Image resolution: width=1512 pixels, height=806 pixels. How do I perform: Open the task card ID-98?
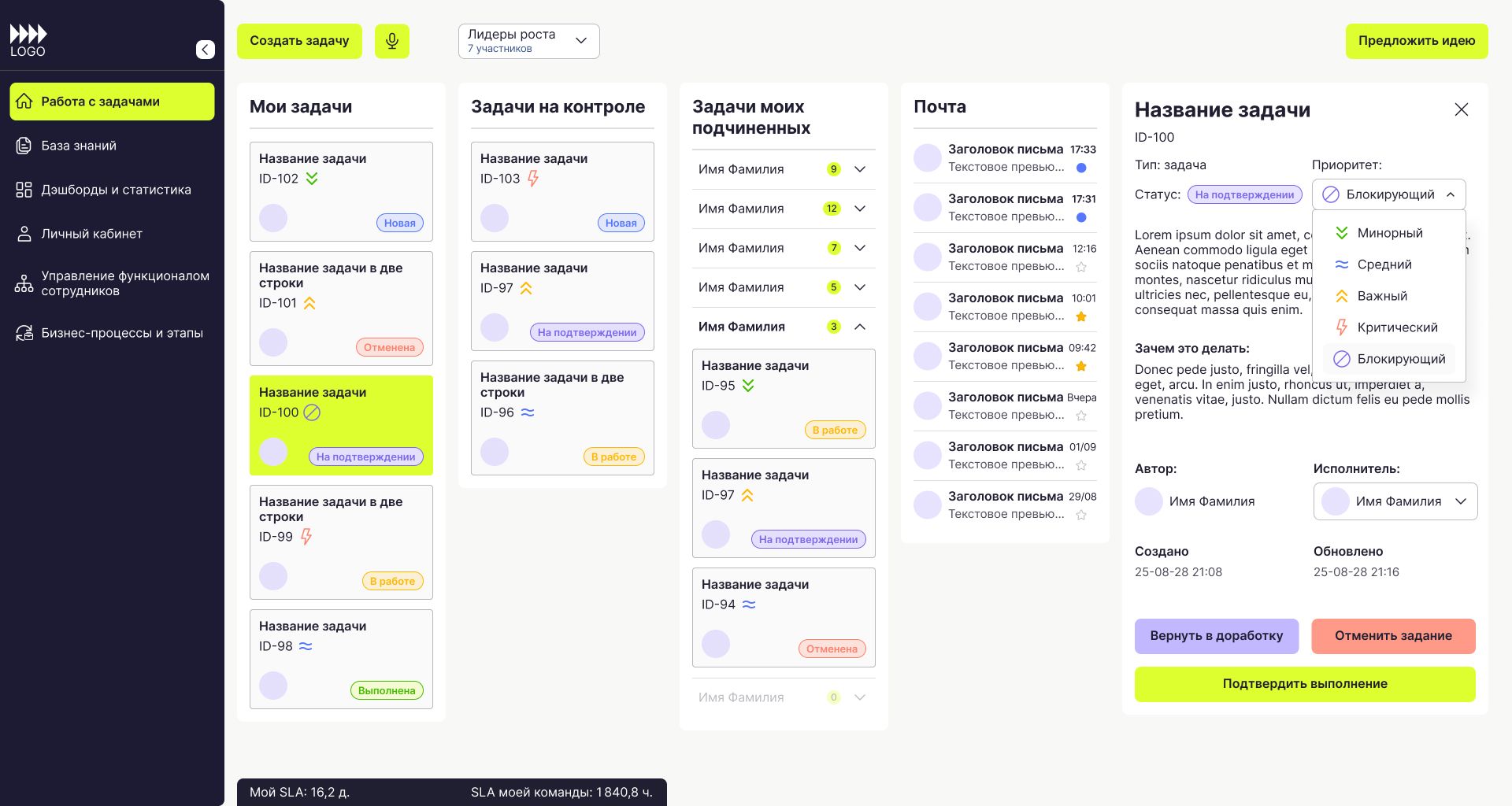[341, 659]
